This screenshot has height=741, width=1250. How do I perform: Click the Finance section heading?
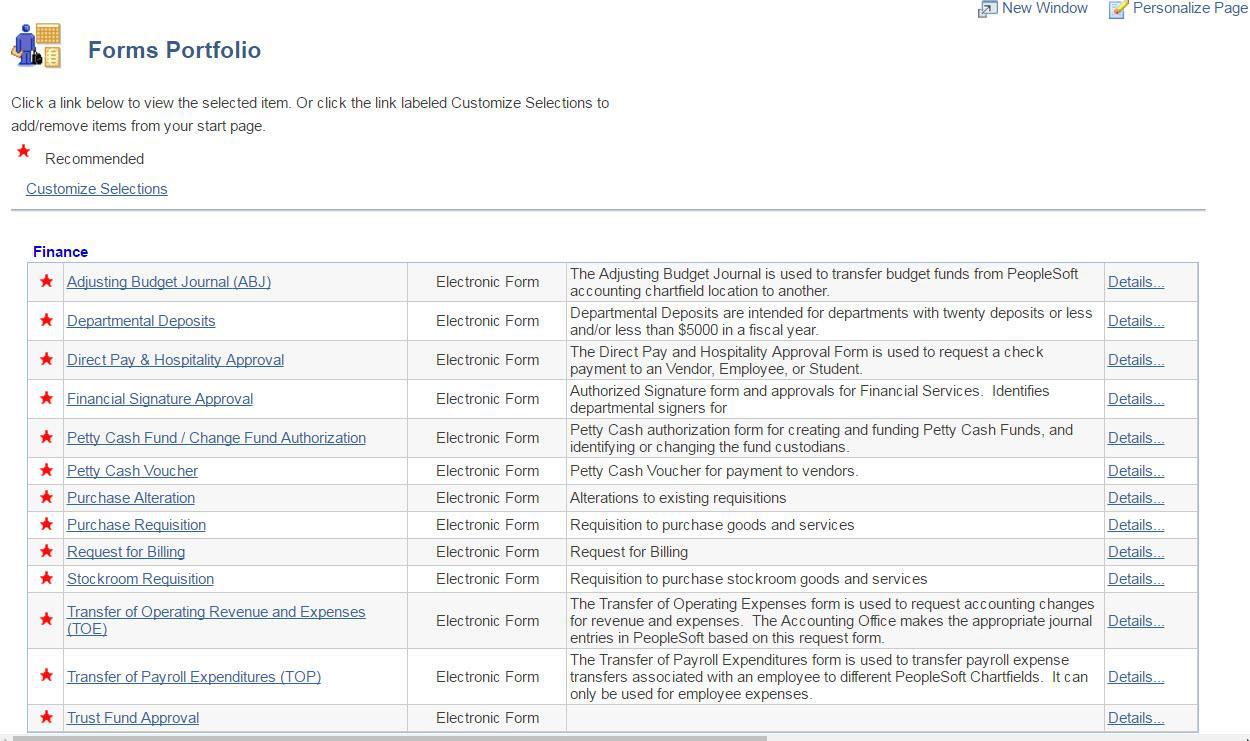pos(60,252)
